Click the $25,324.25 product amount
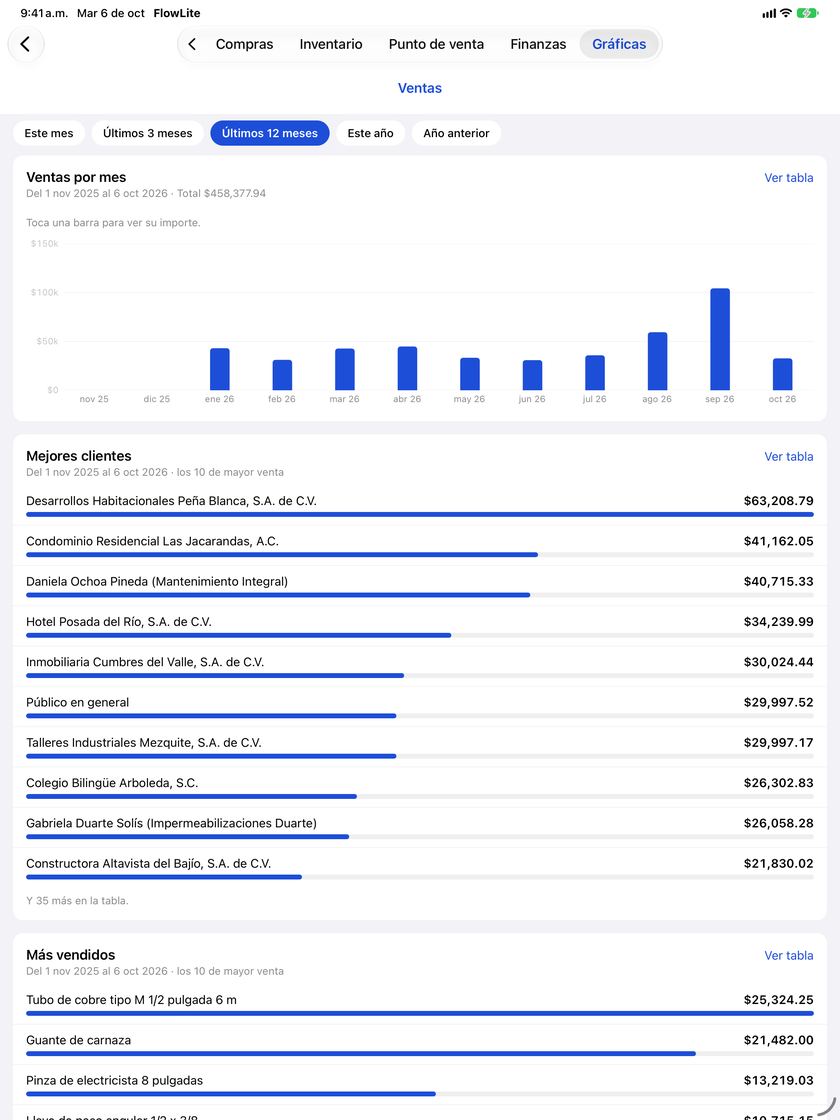Screen dimensions: 840x1120 click(x=779, y=1000)
